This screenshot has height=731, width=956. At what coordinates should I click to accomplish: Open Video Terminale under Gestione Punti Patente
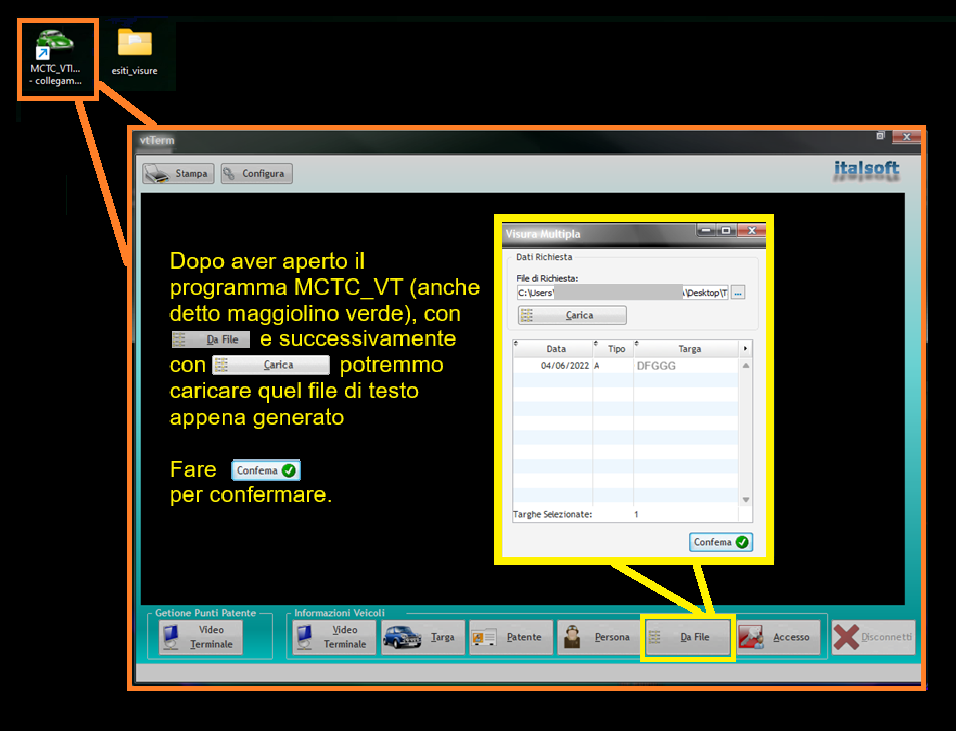pyautogui.click(x=200, y=637)
